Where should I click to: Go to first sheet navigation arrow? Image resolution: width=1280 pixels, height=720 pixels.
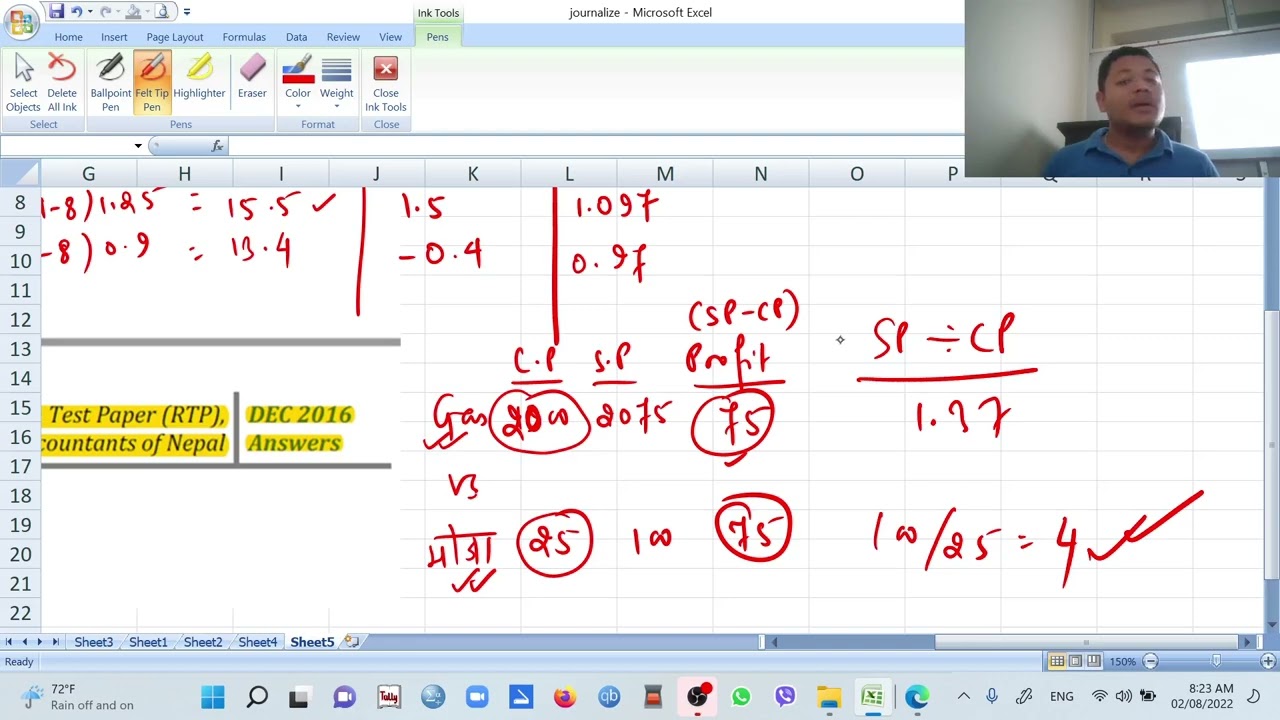click(8, 642)
